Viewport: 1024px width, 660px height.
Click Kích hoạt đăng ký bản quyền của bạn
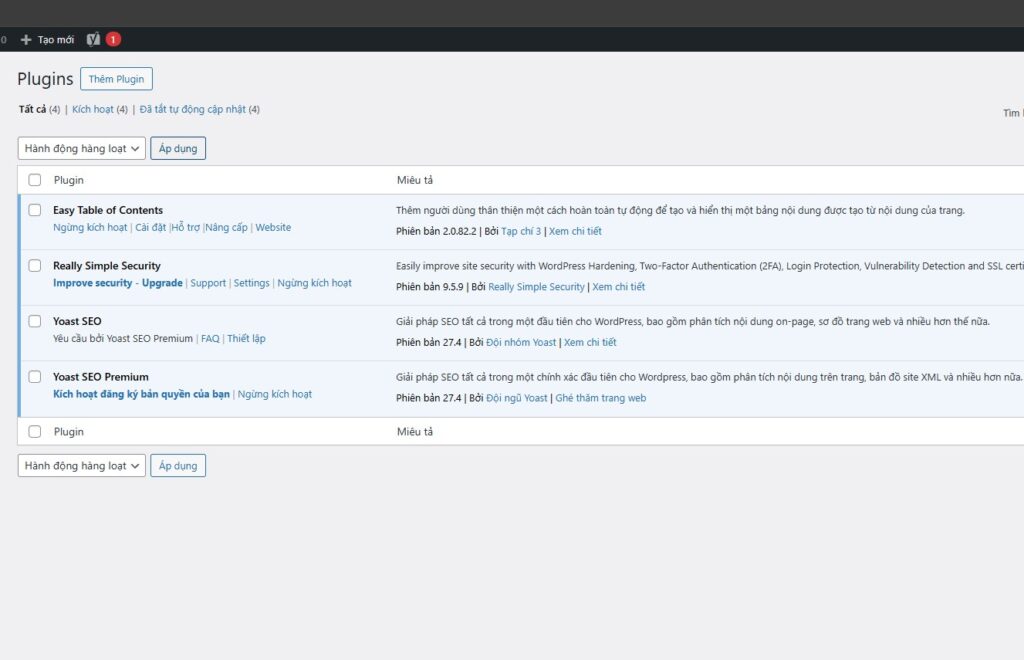pyautogui.click(x=141, y=394)
